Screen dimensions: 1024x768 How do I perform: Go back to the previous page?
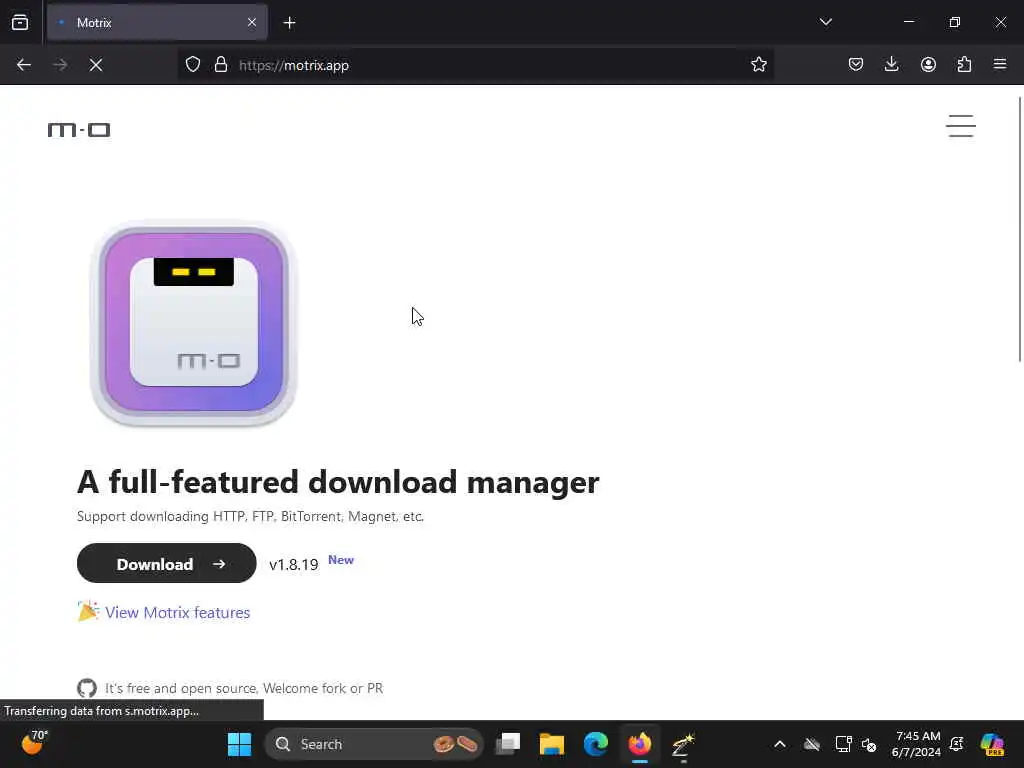[x=24, y=65]
